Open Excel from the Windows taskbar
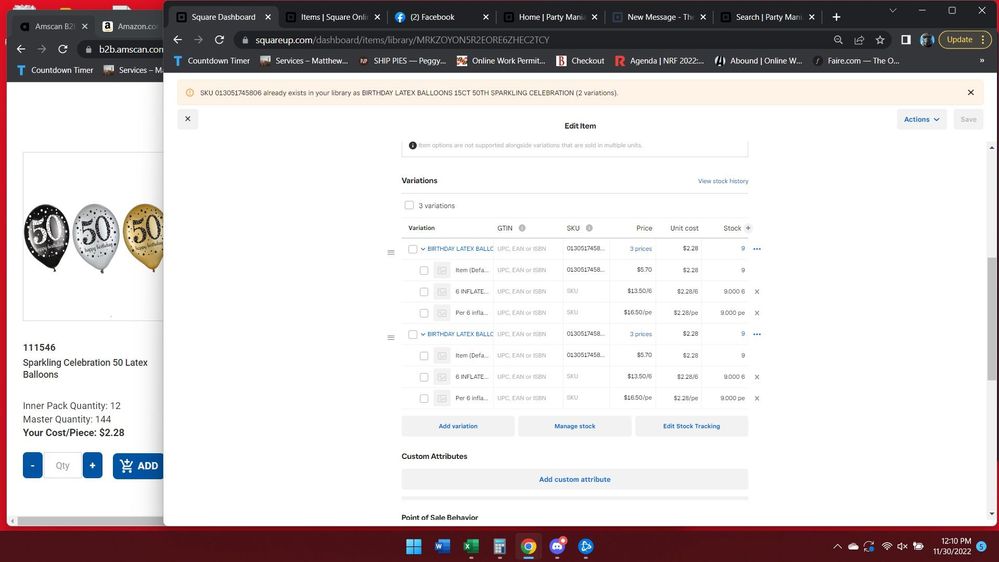The width and height of the screenshot is (999, 562). (x=471, y=546)
